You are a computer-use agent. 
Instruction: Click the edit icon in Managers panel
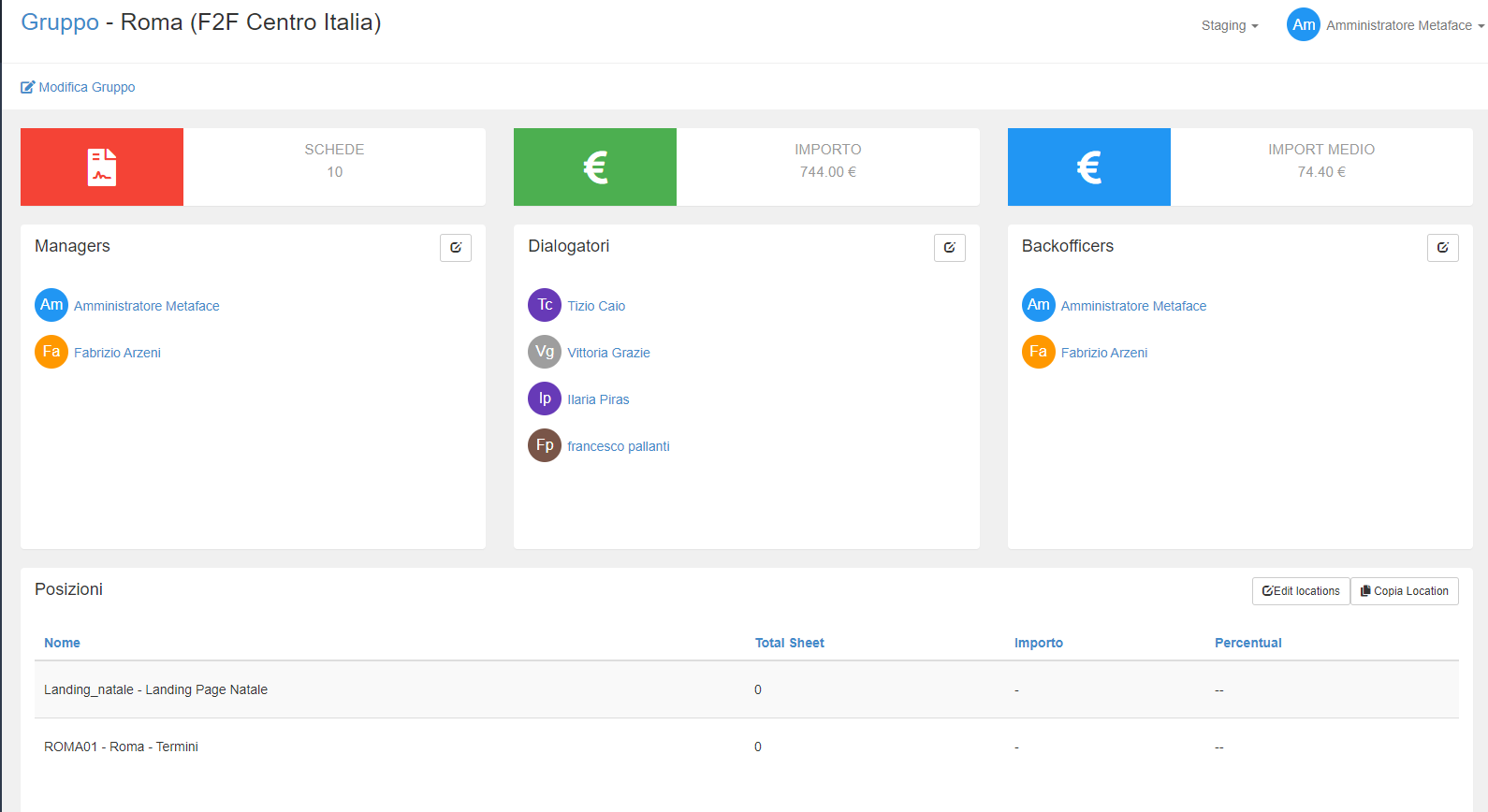tap(456, 248)
